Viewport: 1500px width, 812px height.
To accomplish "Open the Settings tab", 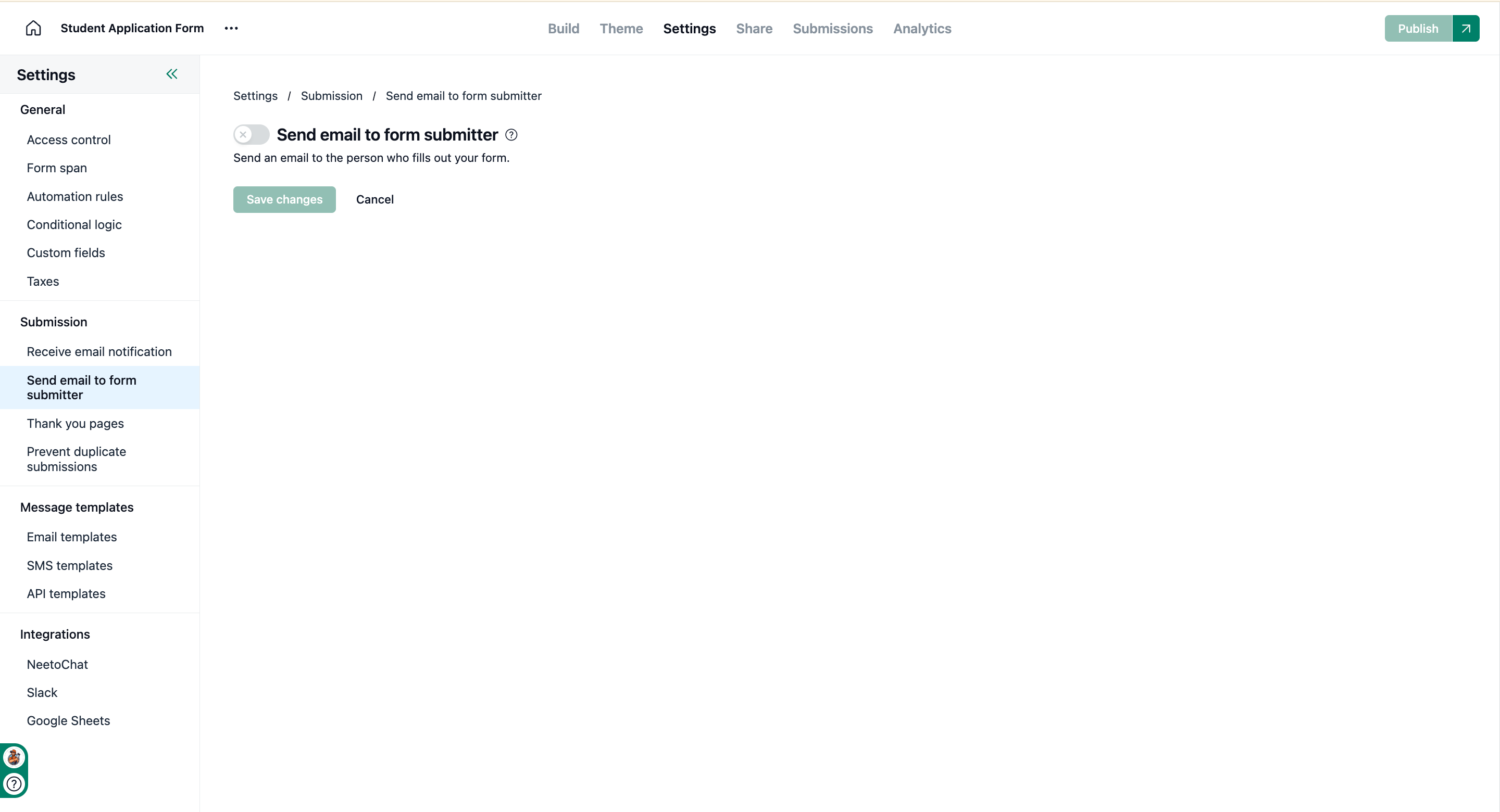I will 689,29.
